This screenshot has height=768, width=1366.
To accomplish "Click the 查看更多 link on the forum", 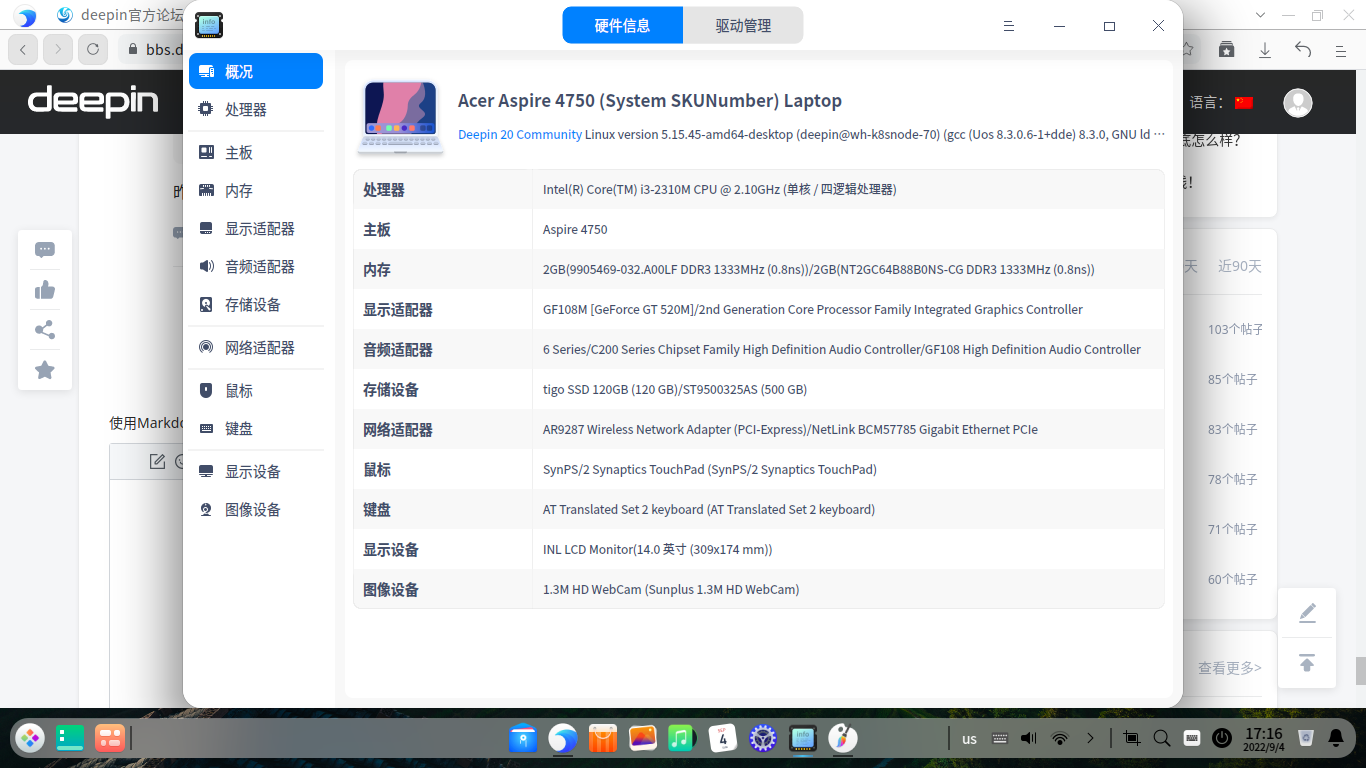I will pyautogui.click(x=1229, y=667).
